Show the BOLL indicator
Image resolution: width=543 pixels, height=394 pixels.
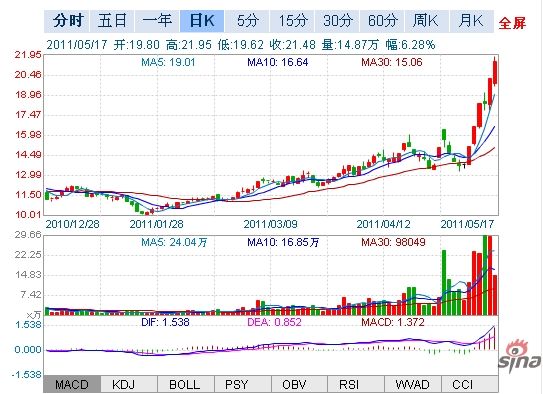(186, 384)
